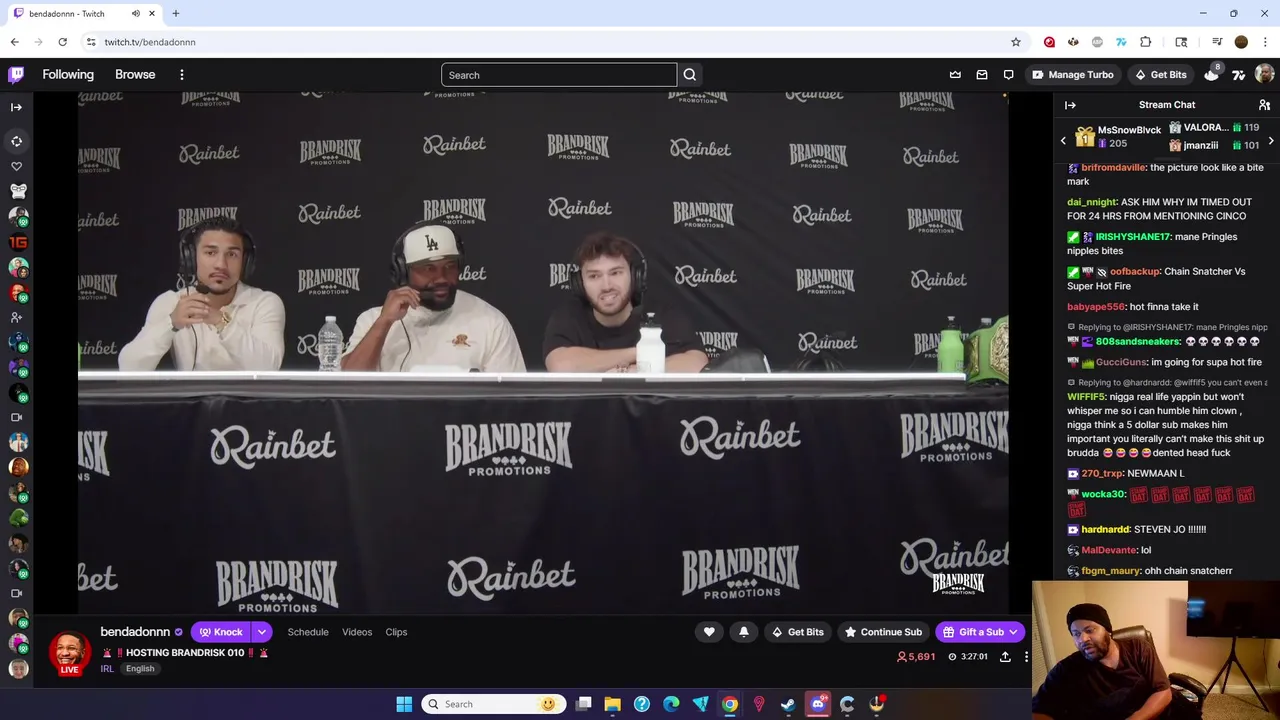Open the heart icon in left sidebar
Viewport: 1280px width, 720px height.
pyautogui.click(x=16, y=166)
